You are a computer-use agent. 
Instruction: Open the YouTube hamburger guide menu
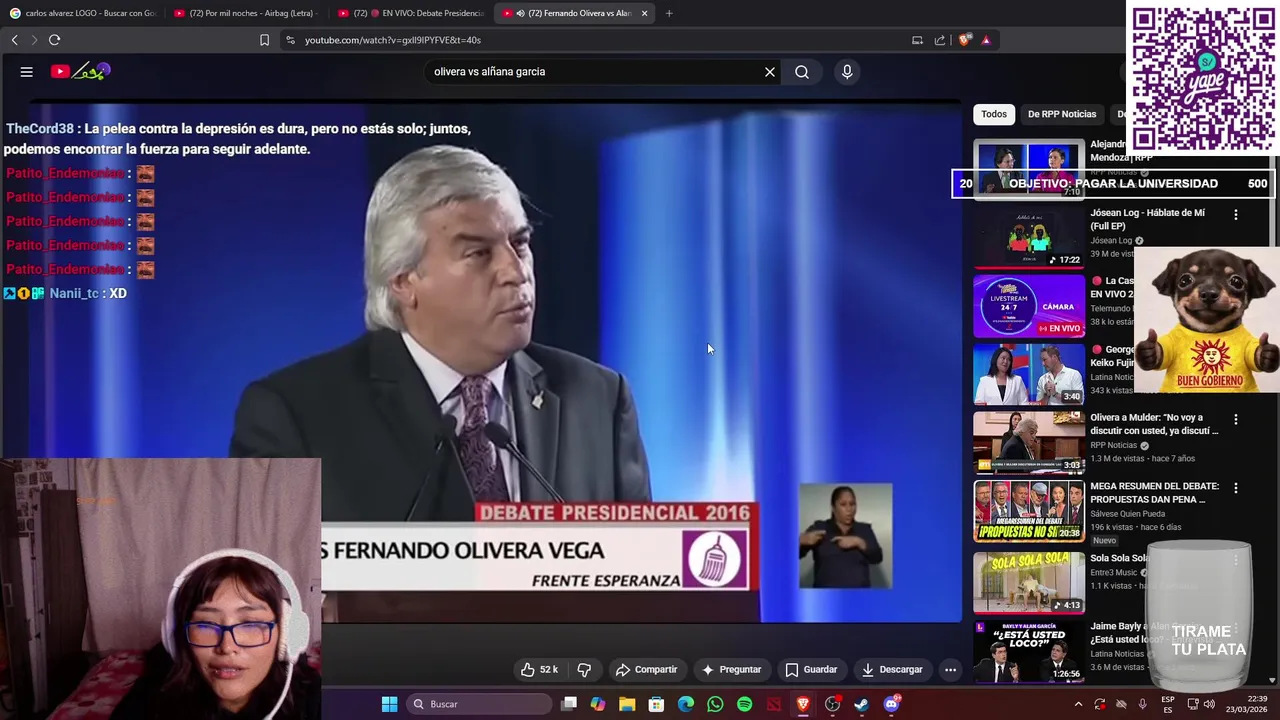coord(27,72)
